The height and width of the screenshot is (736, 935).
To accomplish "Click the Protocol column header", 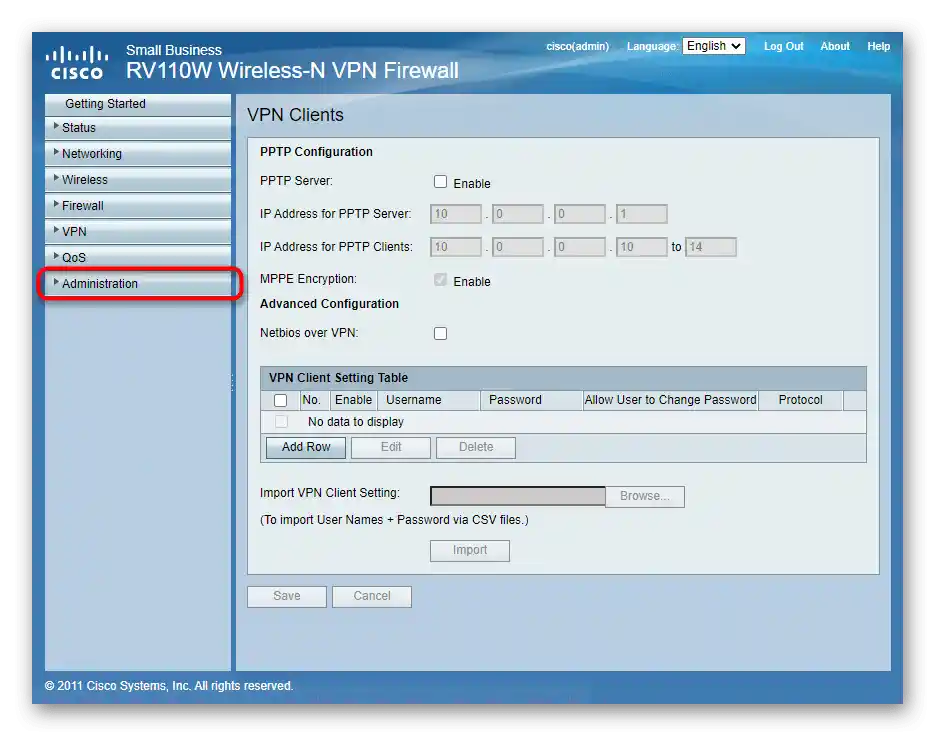I will [x=800, y=400].
